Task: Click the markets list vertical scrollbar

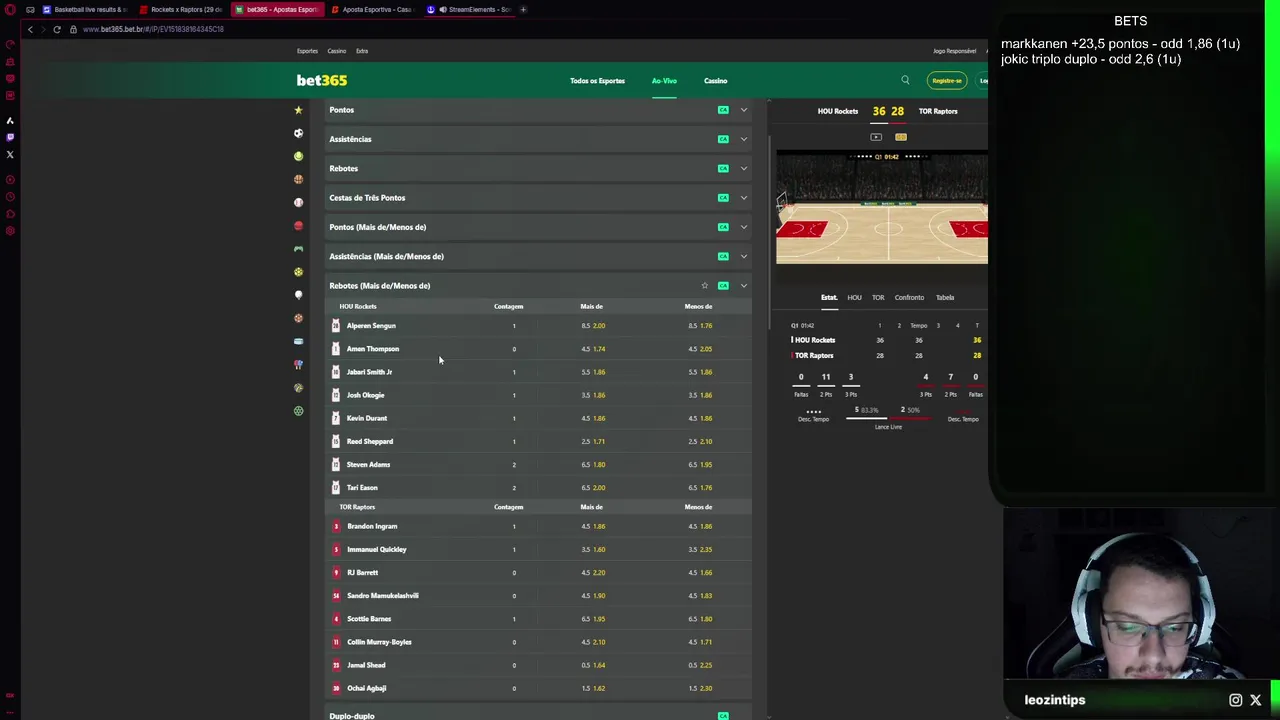Action: coord(769,230)
